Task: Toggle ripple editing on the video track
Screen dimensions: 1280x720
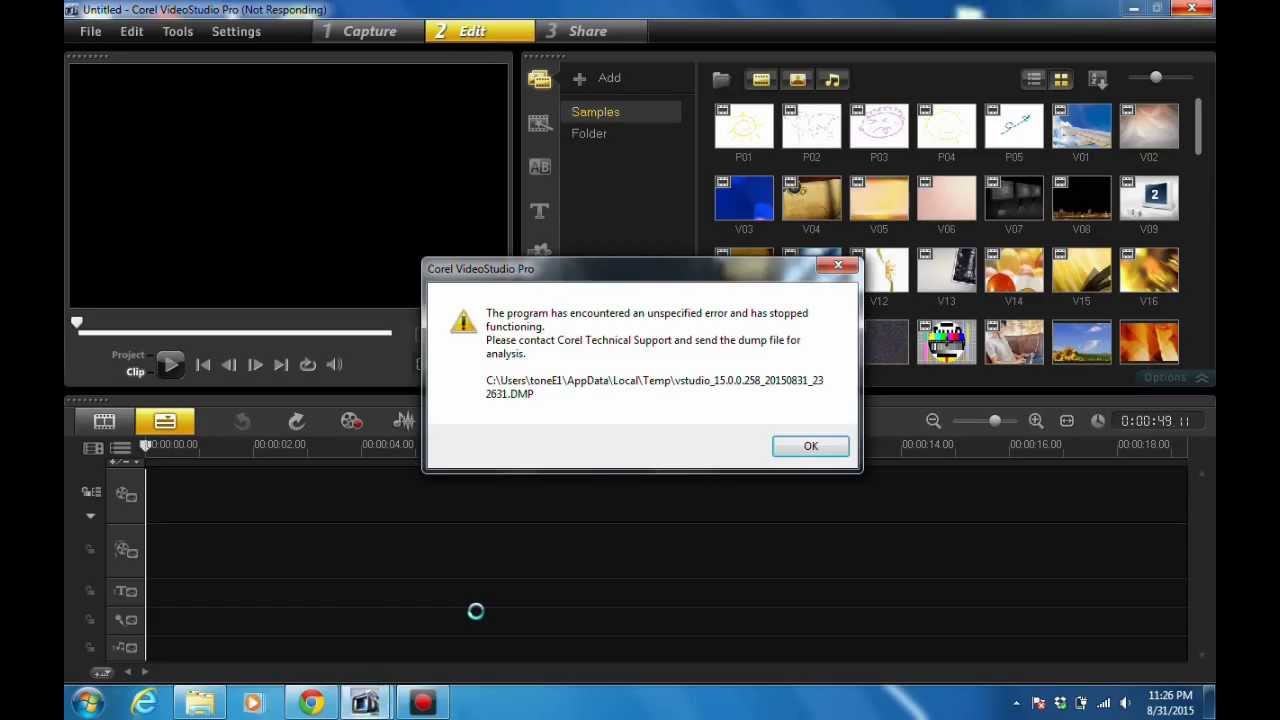Action: 91,492
